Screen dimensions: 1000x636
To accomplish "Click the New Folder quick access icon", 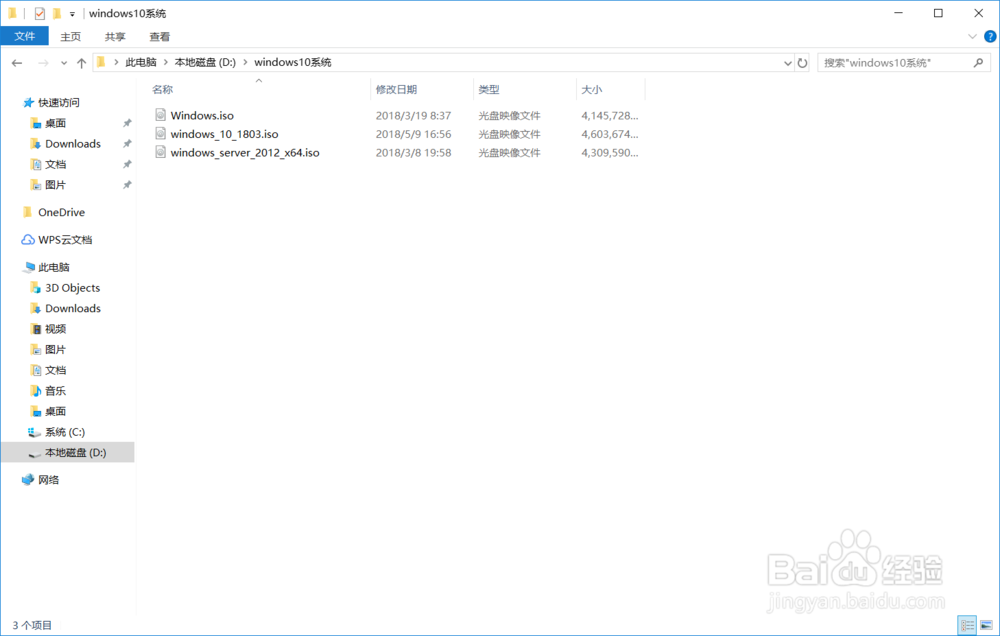I will coord(57,13).
